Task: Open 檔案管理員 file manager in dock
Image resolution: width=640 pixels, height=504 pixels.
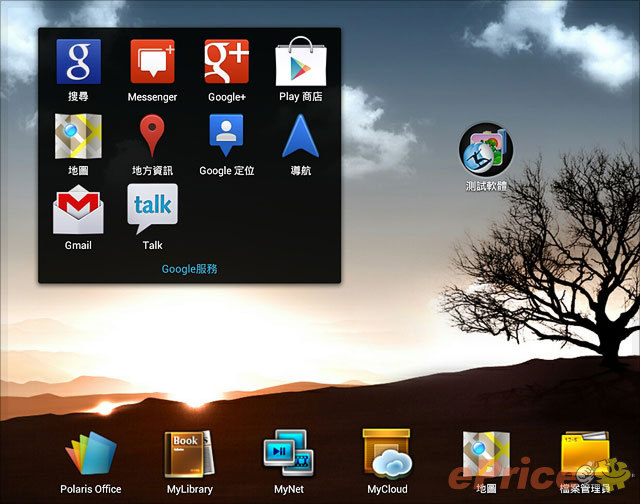Action: [x=585, y=455]
